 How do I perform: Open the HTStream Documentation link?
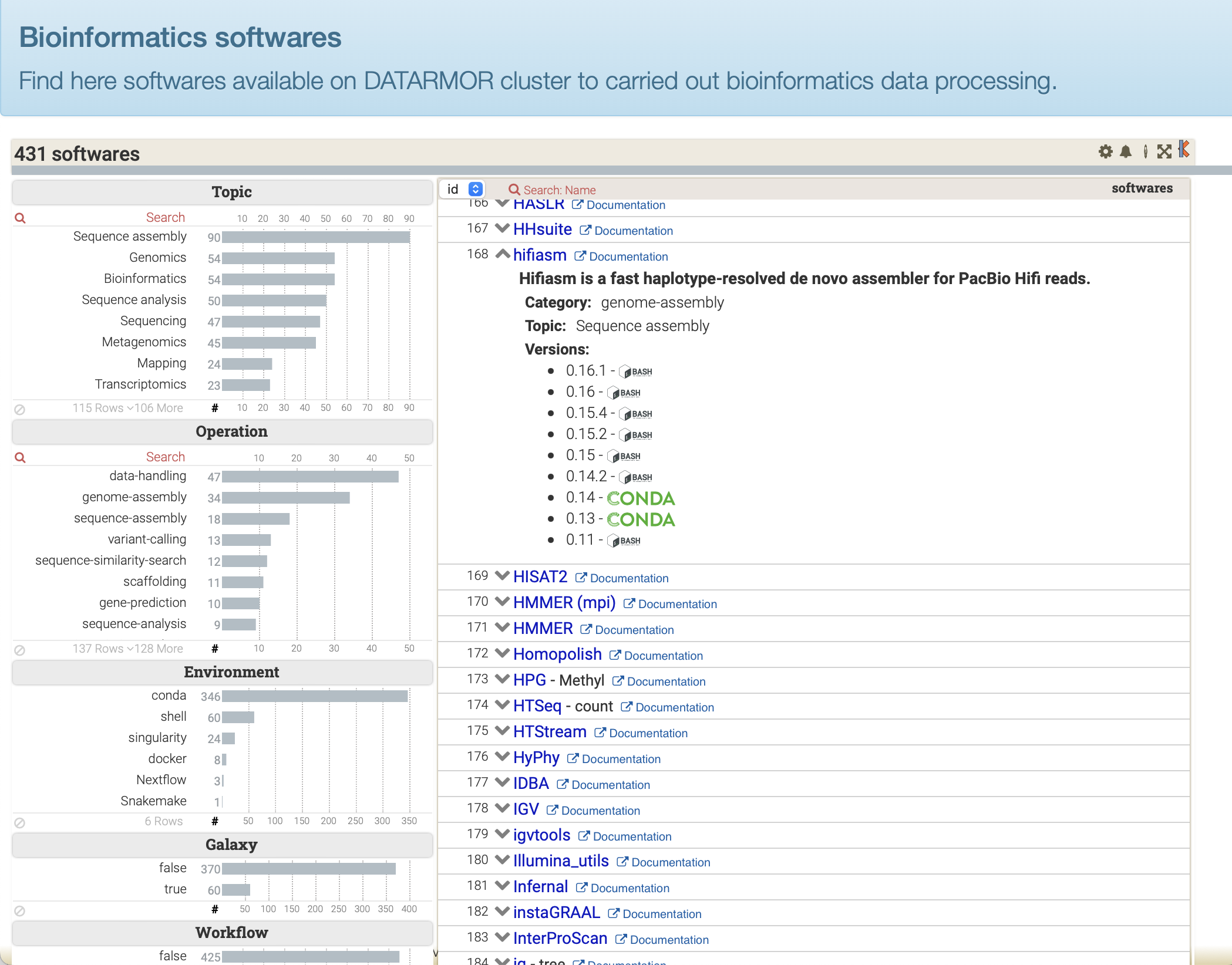[641, 733]
